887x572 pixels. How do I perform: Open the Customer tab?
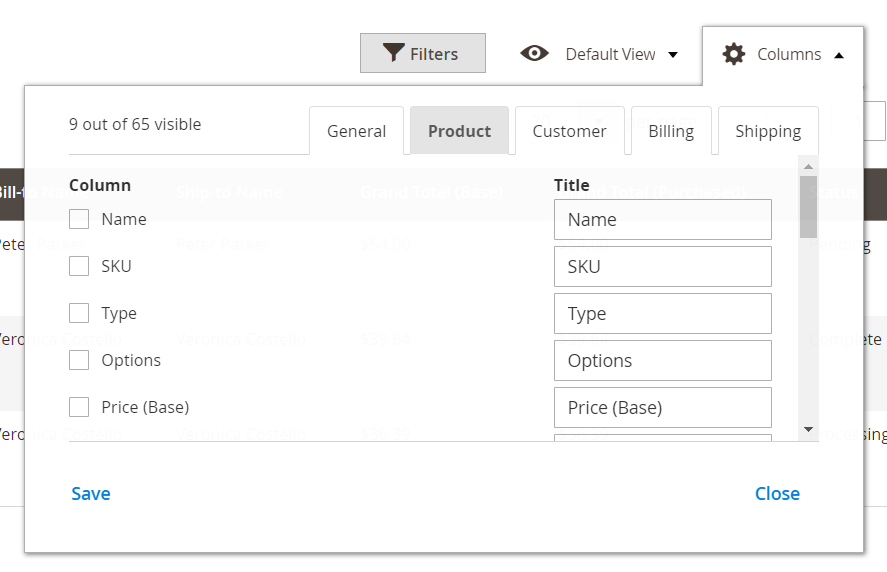coord(570,131)
